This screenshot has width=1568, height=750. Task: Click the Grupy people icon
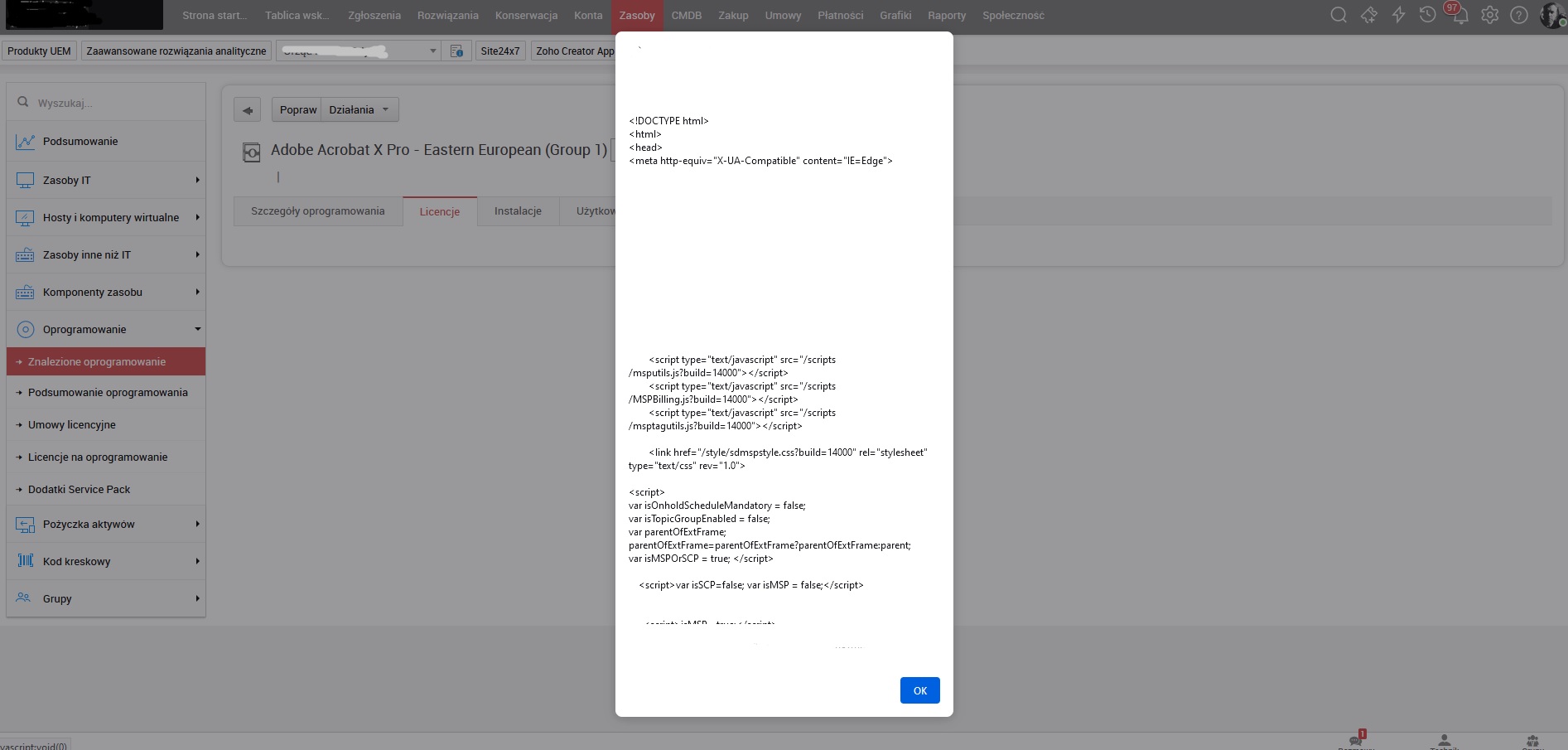point(25,598)
